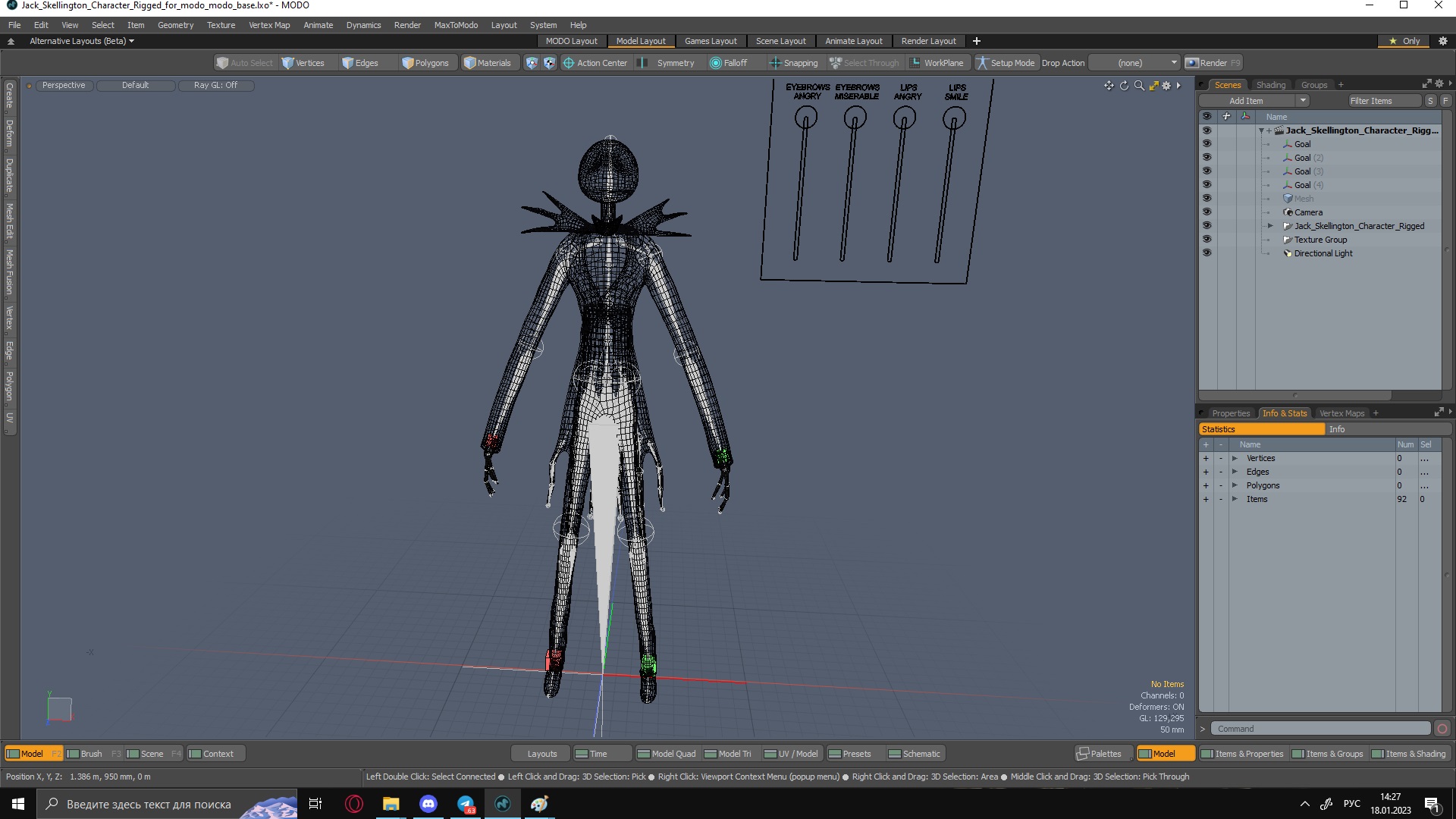The width and height of the screenshot is (1456, 819).
Task: Expand the Jack_Skellington_Character_Rigged group
Action: (1270, 226)
